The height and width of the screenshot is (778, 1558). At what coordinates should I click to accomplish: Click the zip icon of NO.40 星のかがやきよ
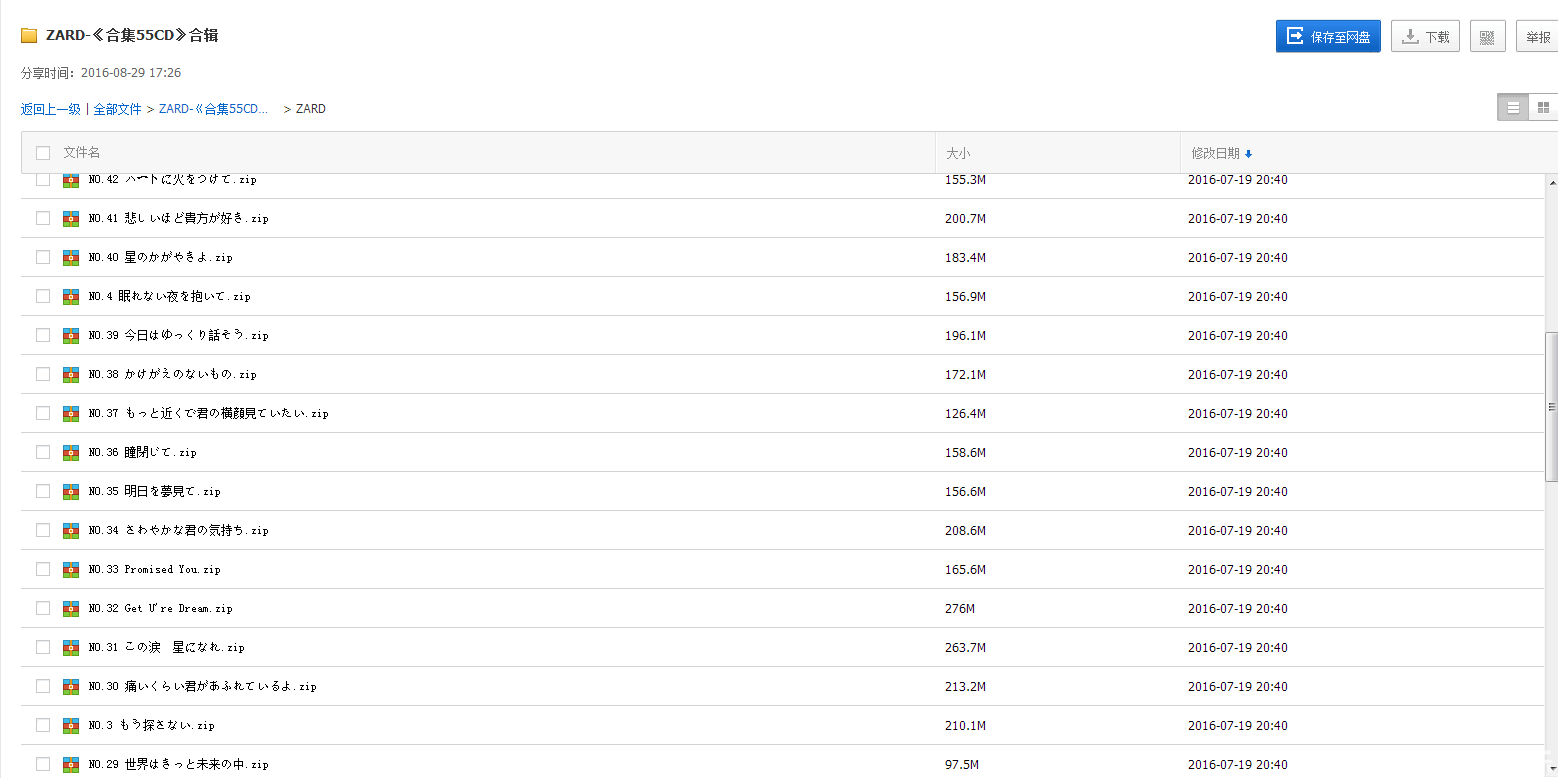[71, 257]
